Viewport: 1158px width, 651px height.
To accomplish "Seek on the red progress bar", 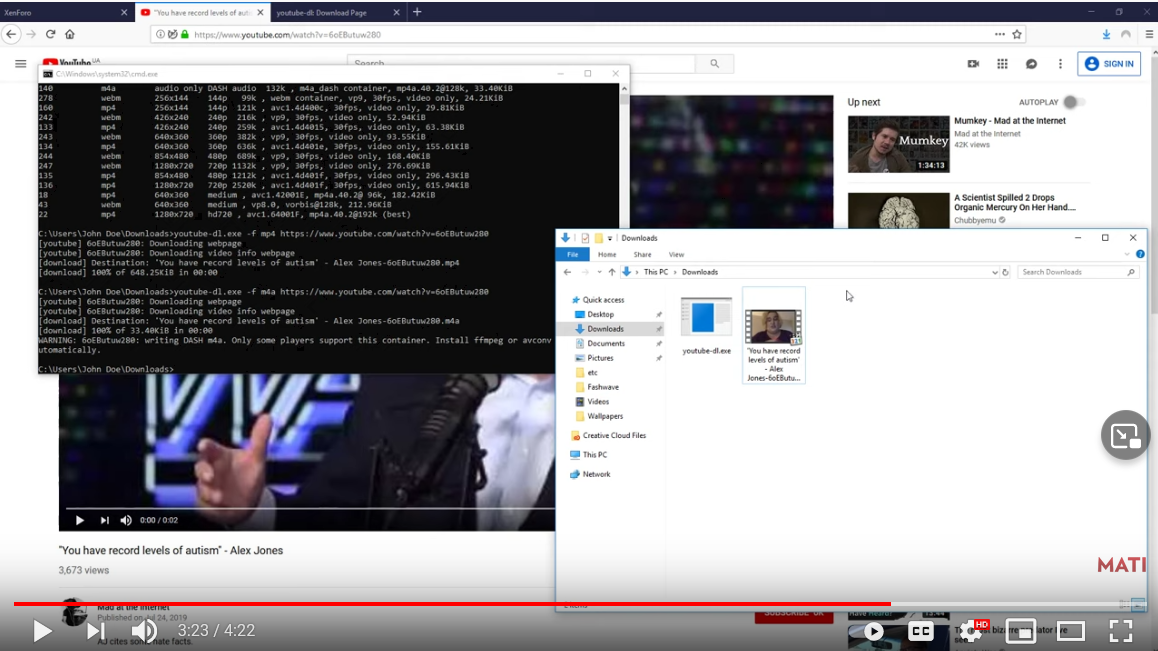I will tap(452, 604).
